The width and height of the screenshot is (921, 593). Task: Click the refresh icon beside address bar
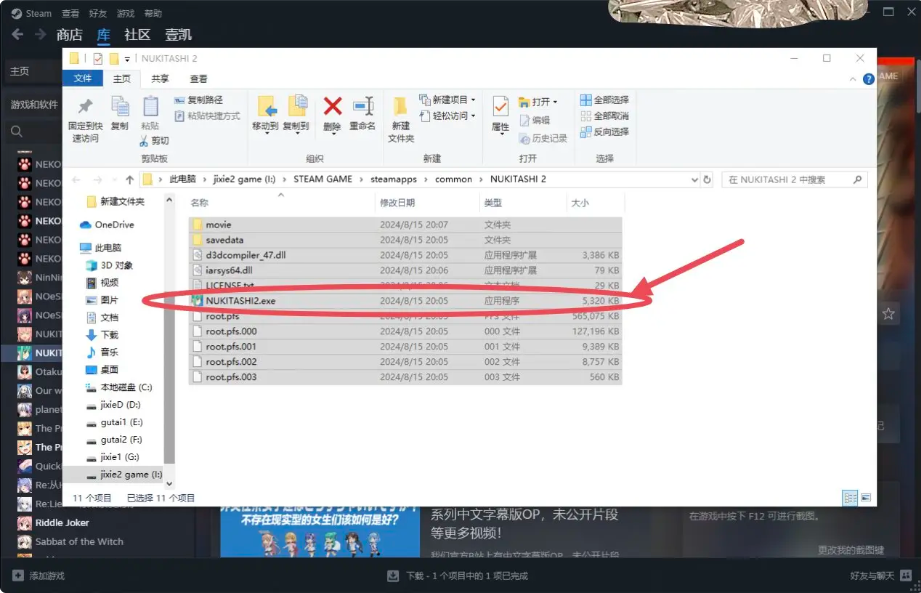pyautogui.click(x=708, y=180)
